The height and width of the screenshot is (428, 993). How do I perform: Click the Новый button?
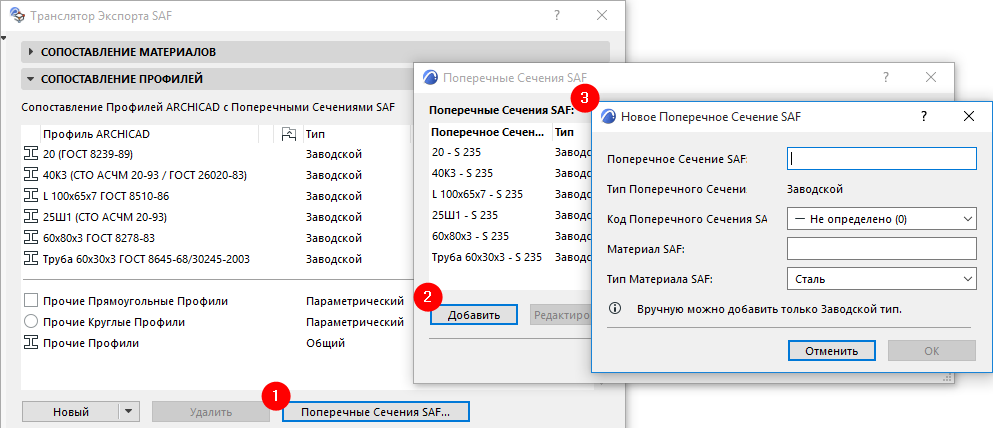pyautogui.click(x=70, y=412)
